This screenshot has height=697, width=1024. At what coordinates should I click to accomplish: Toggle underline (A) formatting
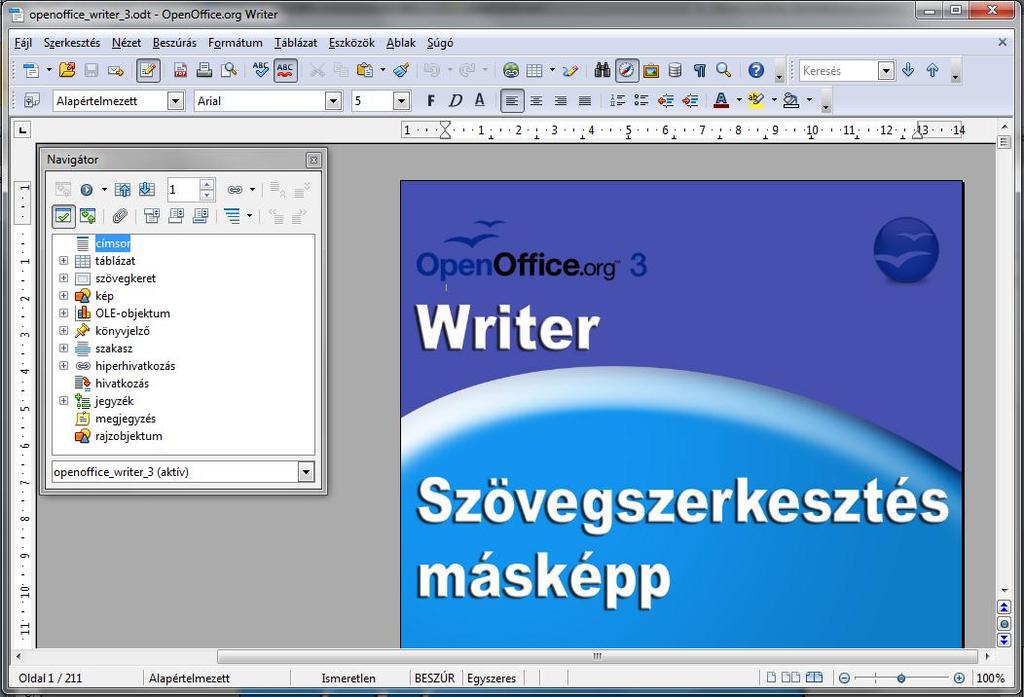(480, 101)
